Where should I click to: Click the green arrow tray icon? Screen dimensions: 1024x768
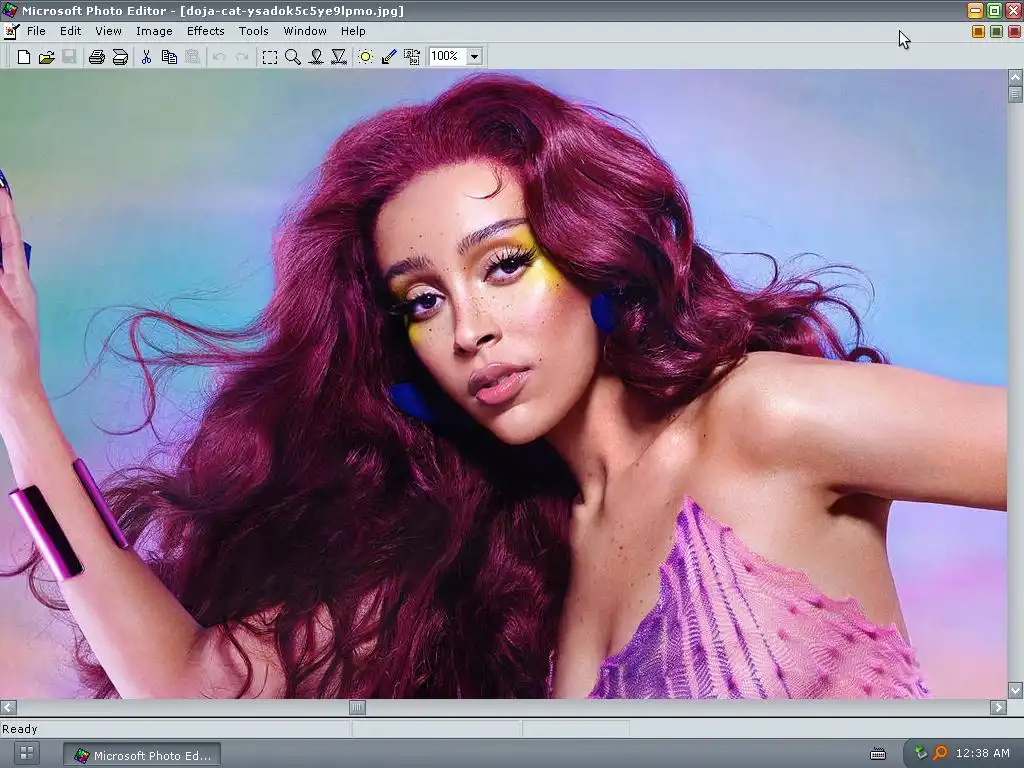(921, 753)
